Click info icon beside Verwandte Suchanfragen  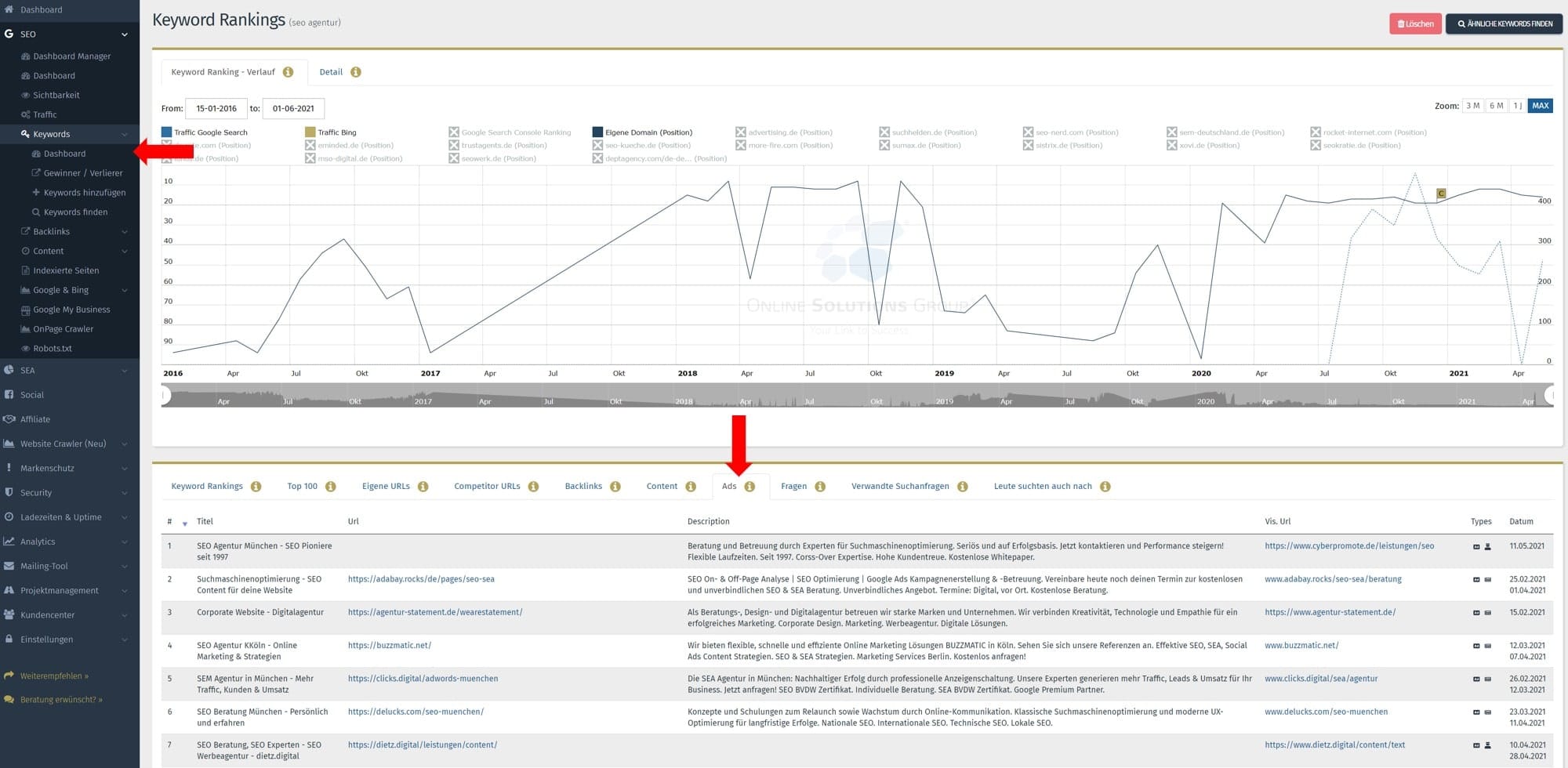pyautogui.click(x=963, y=487)
